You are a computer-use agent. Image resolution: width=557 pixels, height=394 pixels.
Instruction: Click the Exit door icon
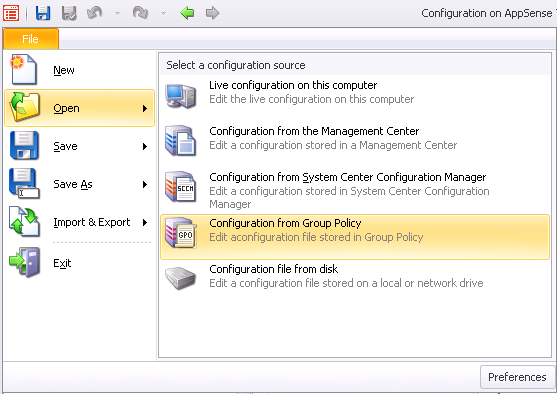tap(24, 263)
